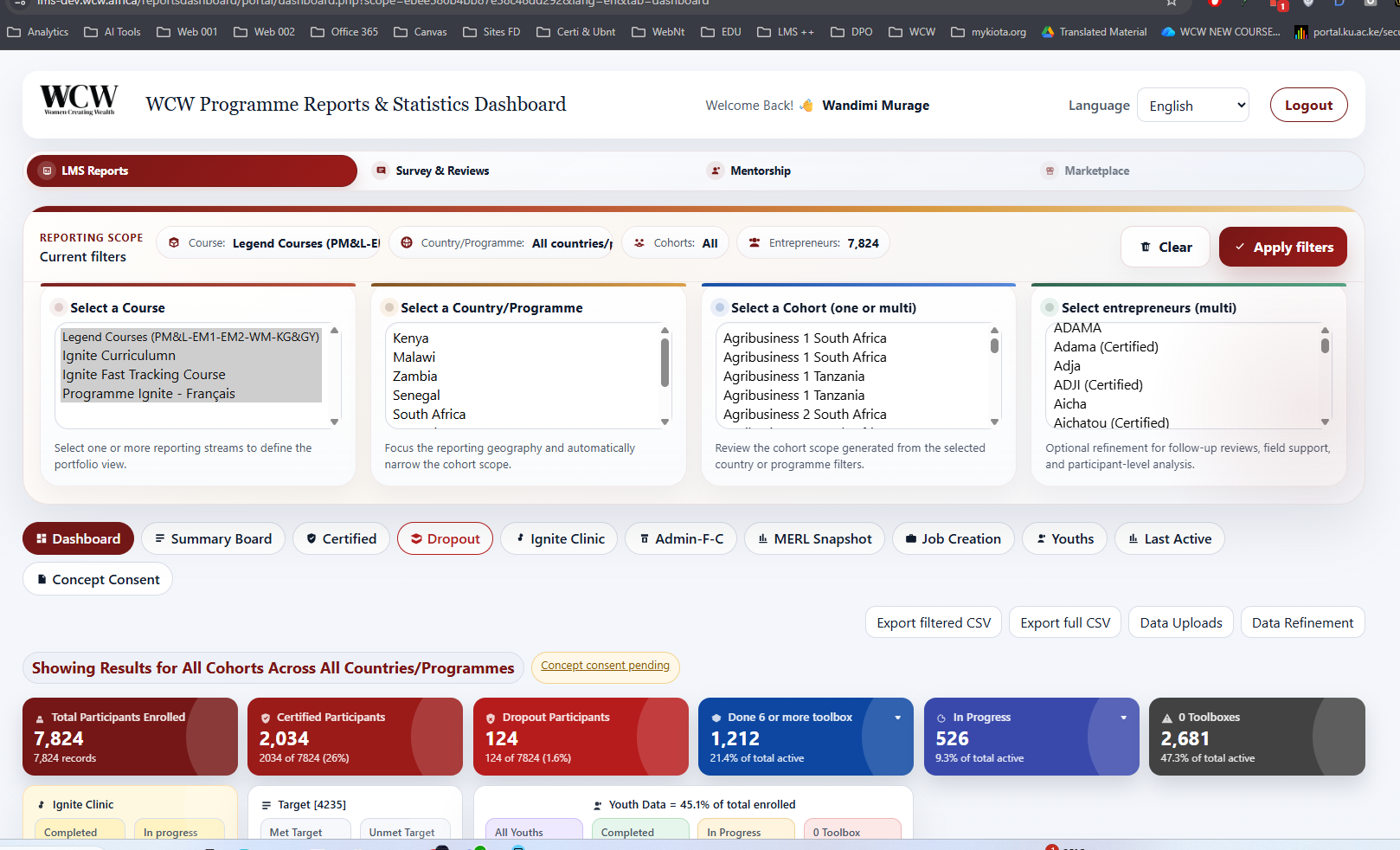Open the Summary Board tab
The height and width of the screenshot is (850, 1400).
coord(213,538)
